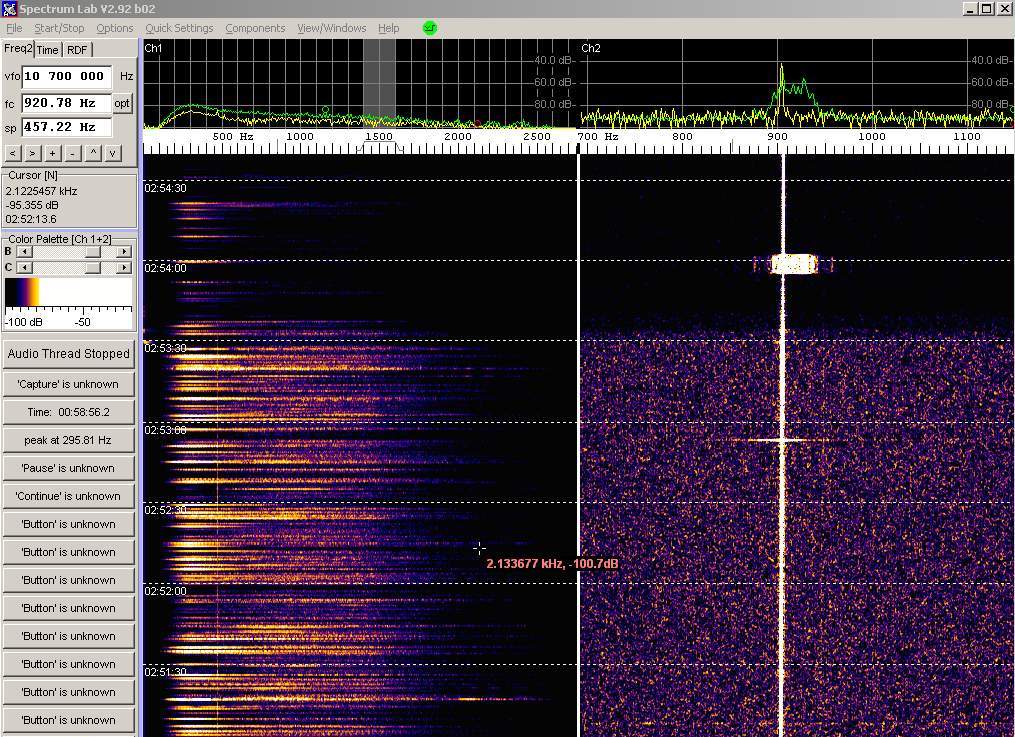Switch to the Time tab
The width and height of the screenshot is (1015, 737).
[48, 50]
